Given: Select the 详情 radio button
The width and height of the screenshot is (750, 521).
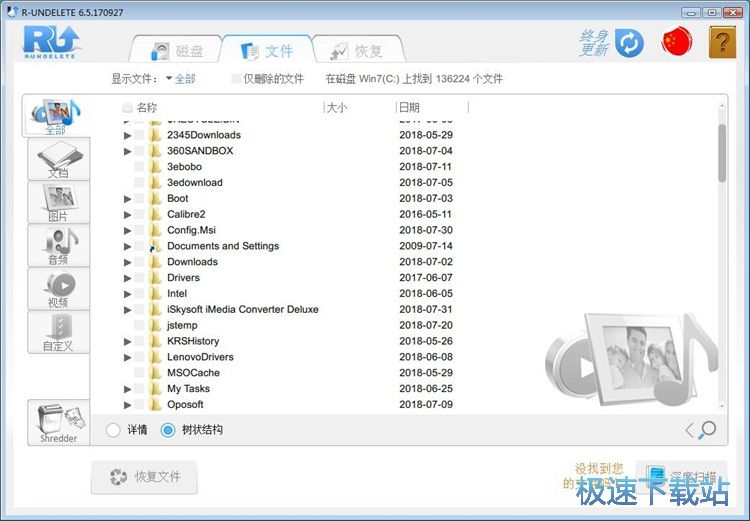Looking at the screenshot, I should click(113, 430).
